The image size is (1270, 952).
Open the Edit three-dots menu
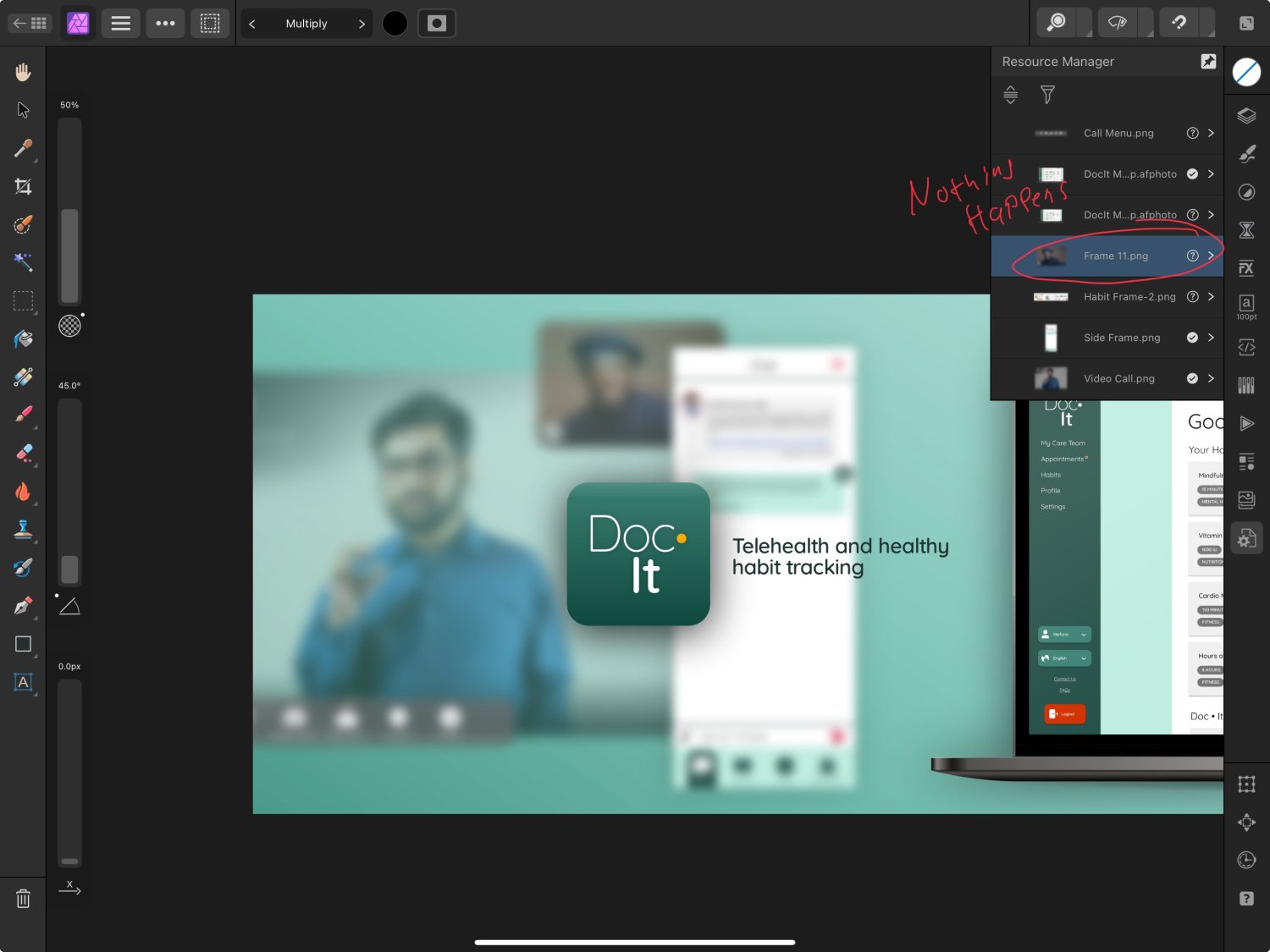pyautogui.click(x=165, y=23)
